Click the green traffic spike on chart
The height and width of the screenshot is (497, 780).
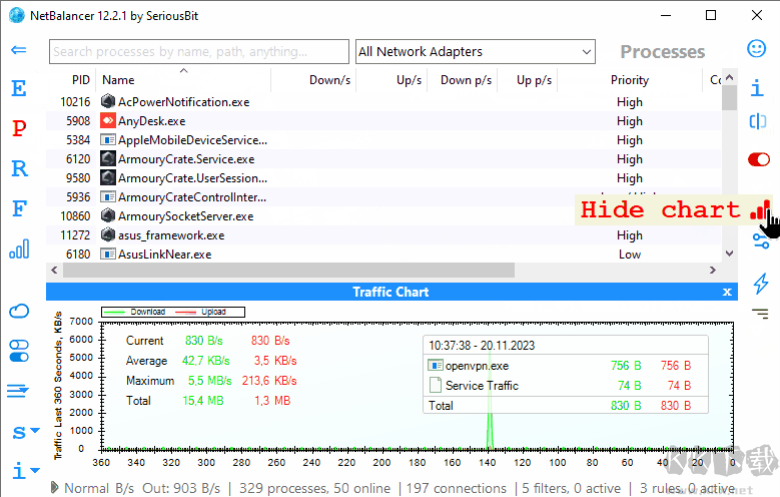pos(489,430)
